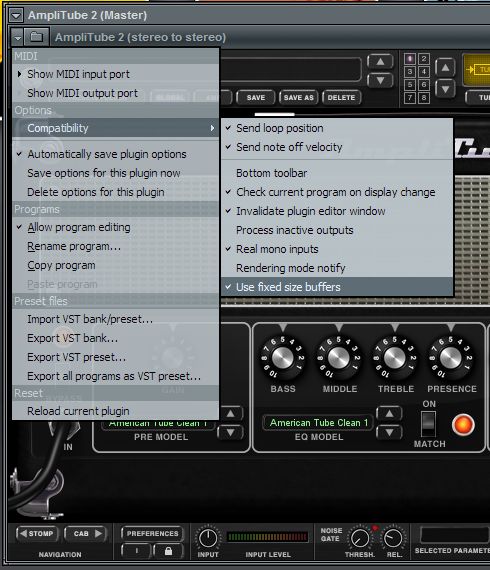
Task: Toggle Allow program editing
Action: pos(116,227)
